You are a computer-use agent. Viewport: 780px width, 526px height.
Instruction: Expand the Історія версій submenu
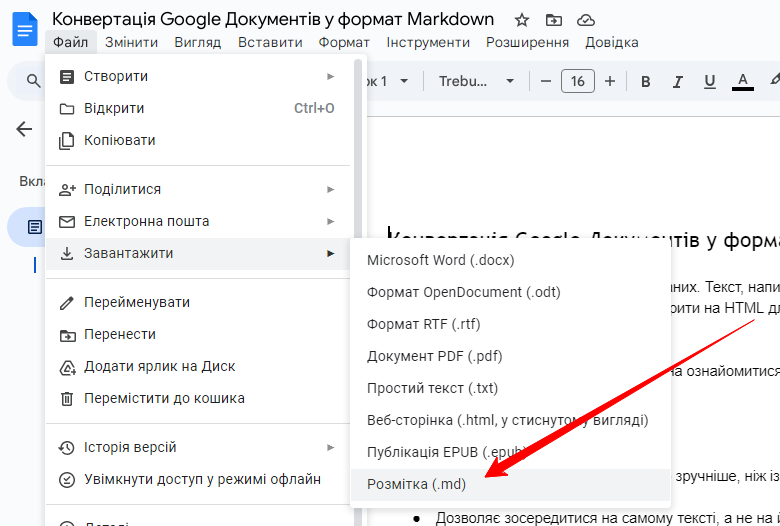[x=198, y=447]
